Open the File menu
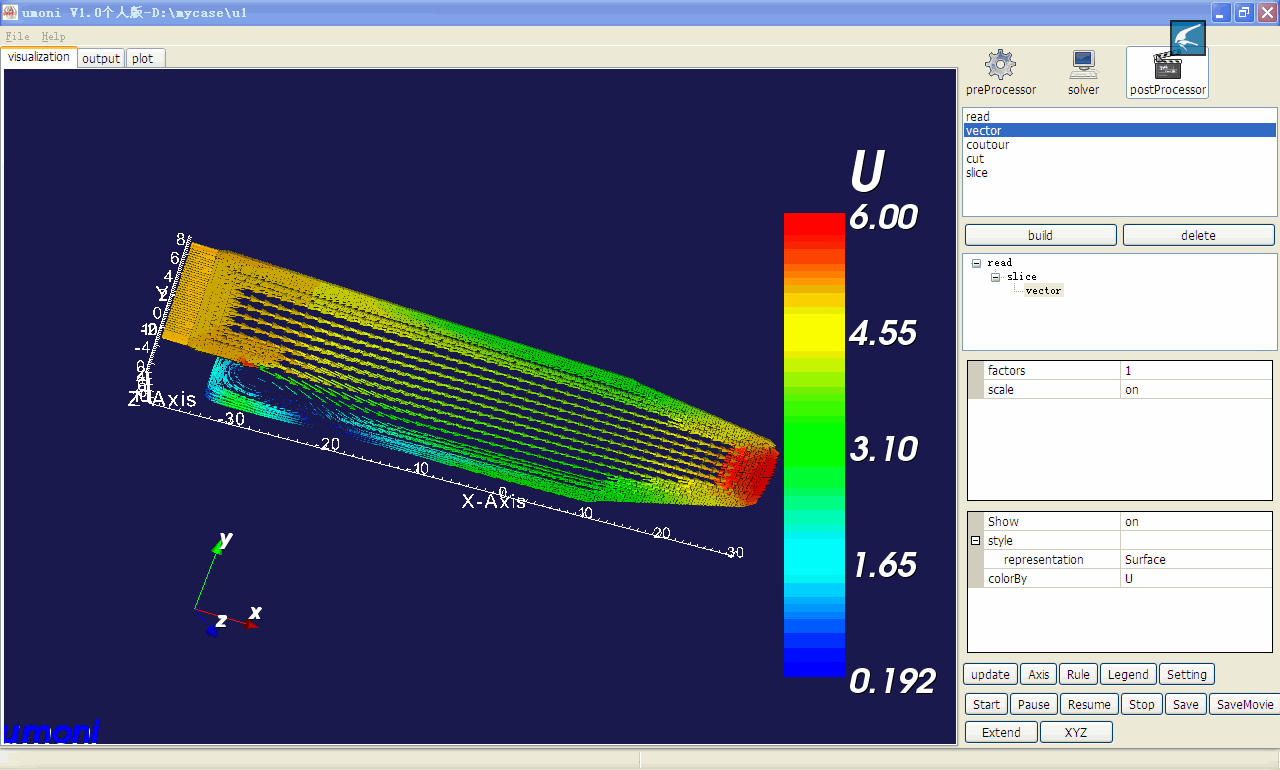The image size is (1280, 770). [x=17, y=36]
